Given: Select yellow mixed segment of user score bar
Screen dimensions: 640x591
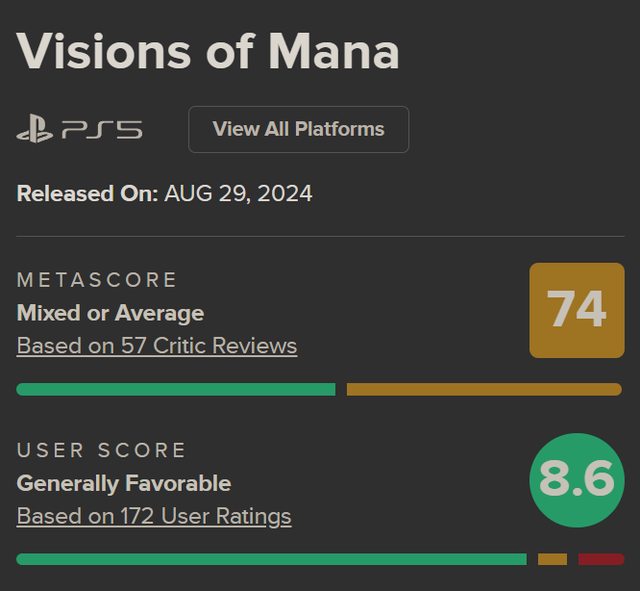Looking at the screenshot, I should coord(552,559).
